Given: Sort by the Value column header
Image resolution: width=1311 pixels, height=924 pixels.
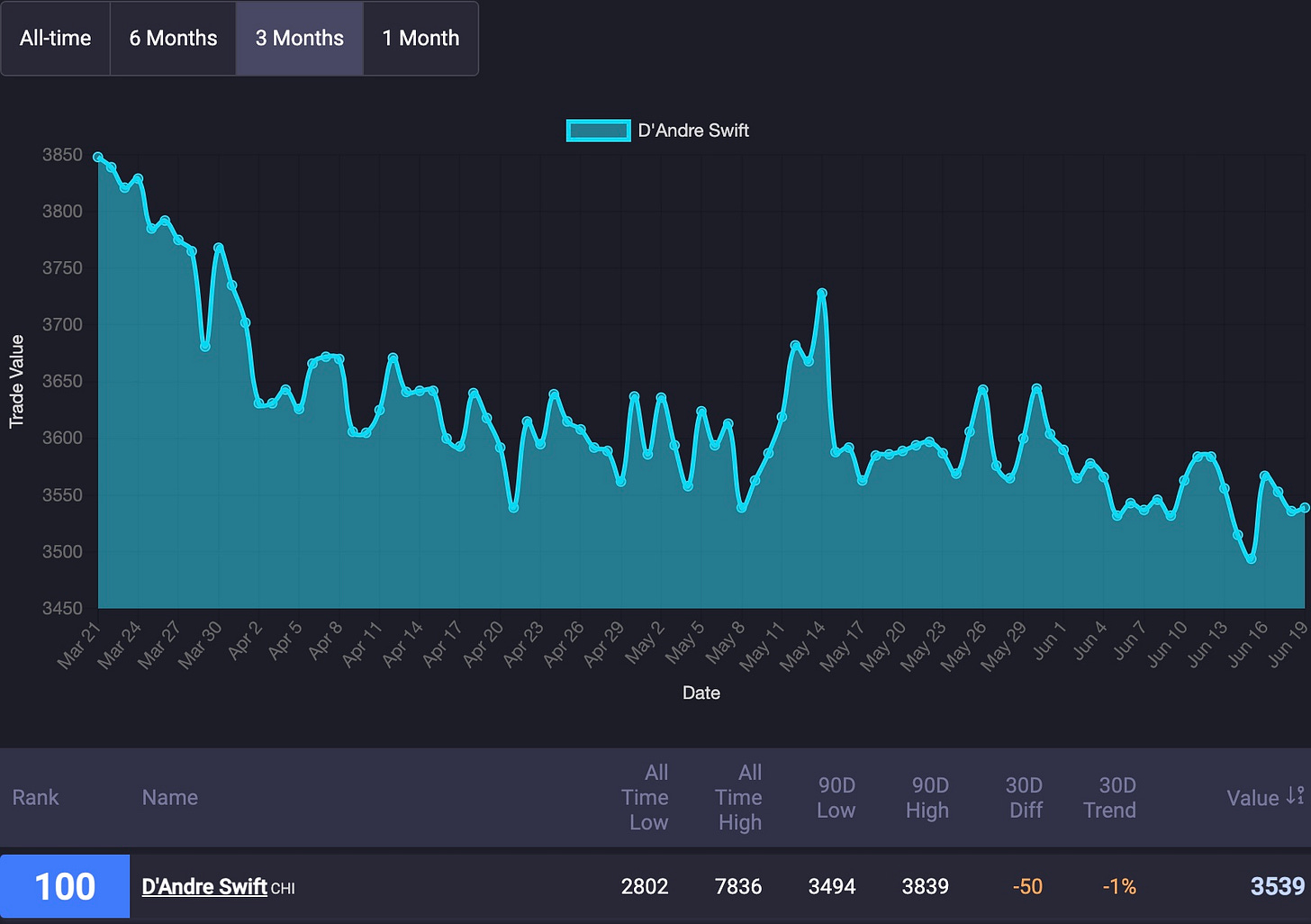Looking at the screenshot, I should point(1252,798).
